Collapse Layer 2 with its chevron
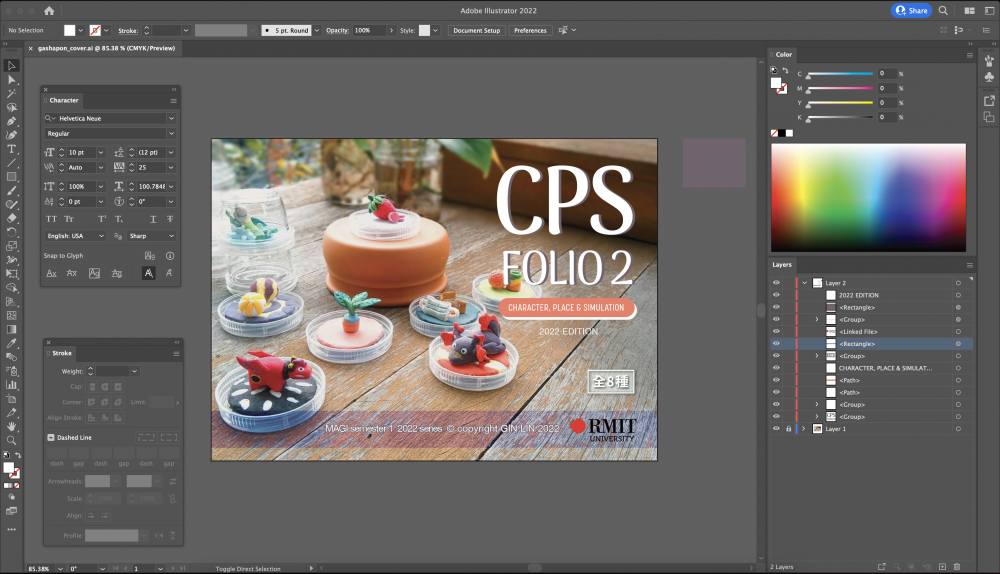The height and width of the screenshot is (574, 1000). (x=805, y=283)
